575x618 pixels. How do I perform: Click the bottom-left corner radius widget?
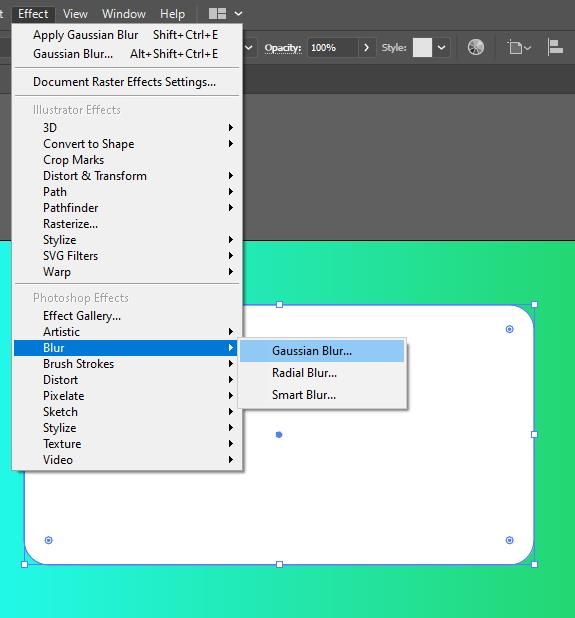click(x=48, y=540)
